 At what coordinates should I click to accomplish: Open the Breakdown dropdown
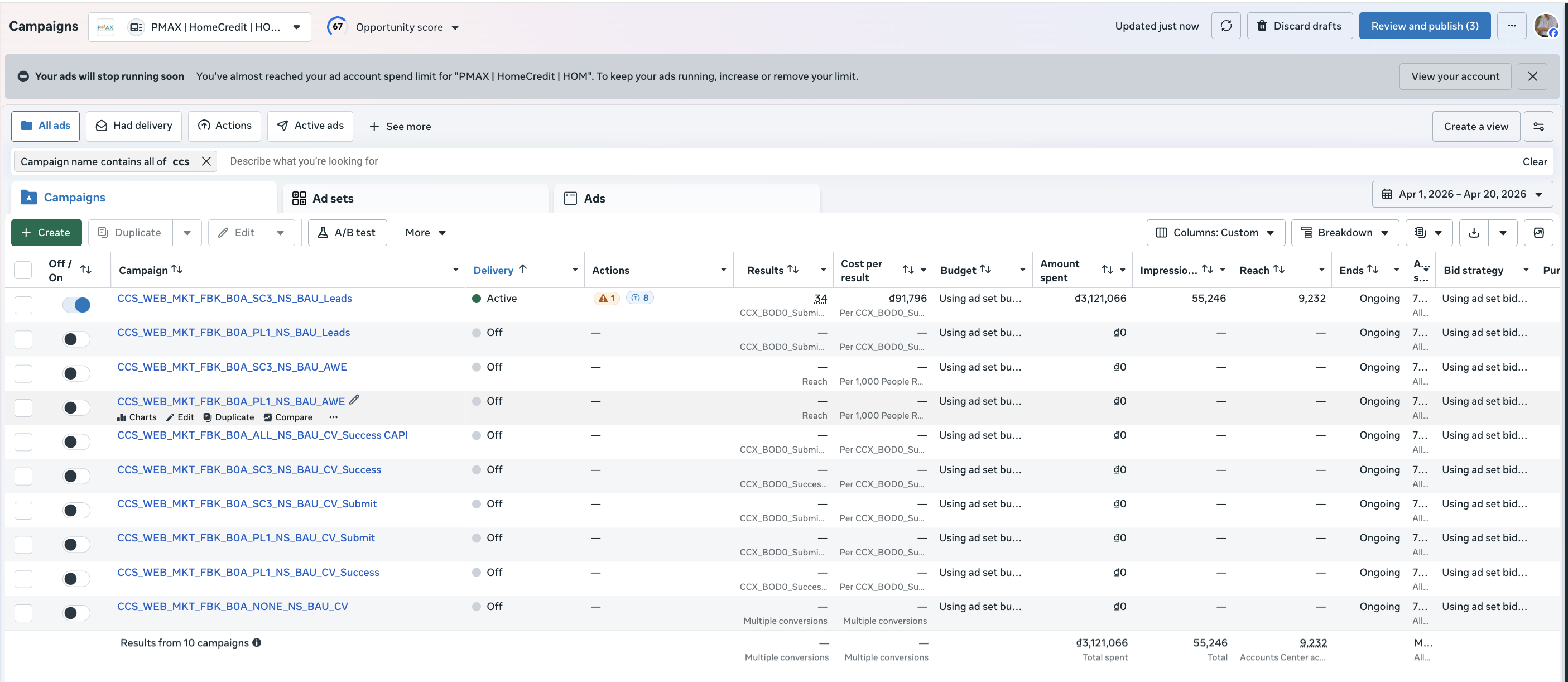pyautogui.click(x=1345, y=233)
